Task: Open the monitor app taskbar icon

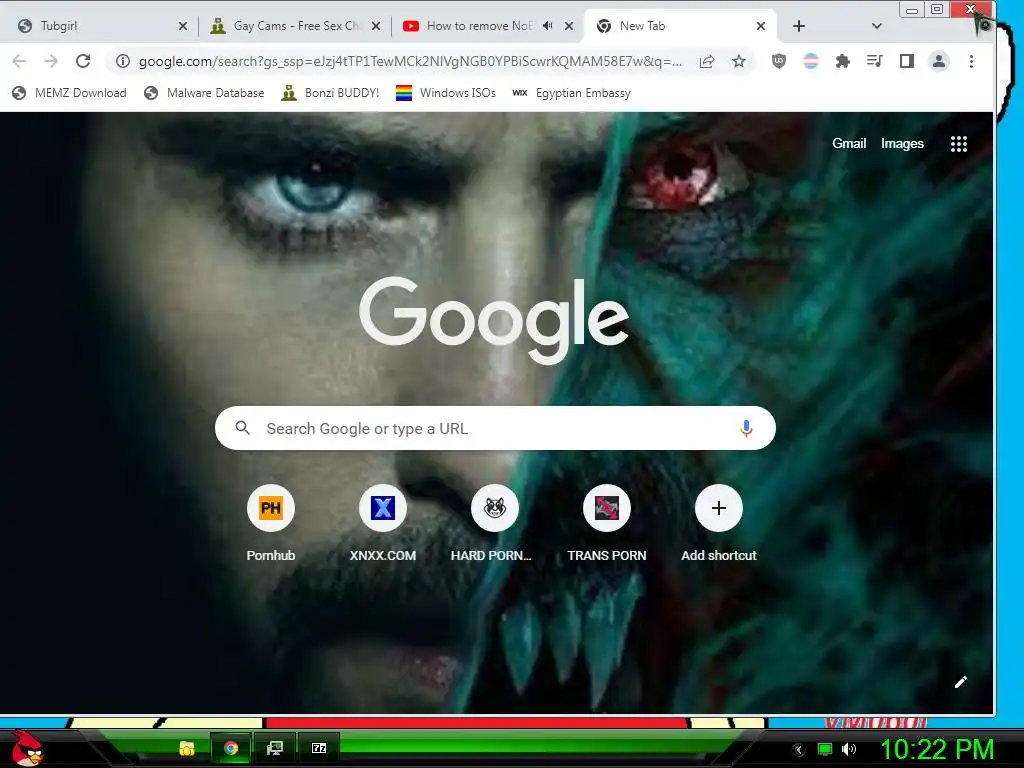Action: (x=275, y=748)
